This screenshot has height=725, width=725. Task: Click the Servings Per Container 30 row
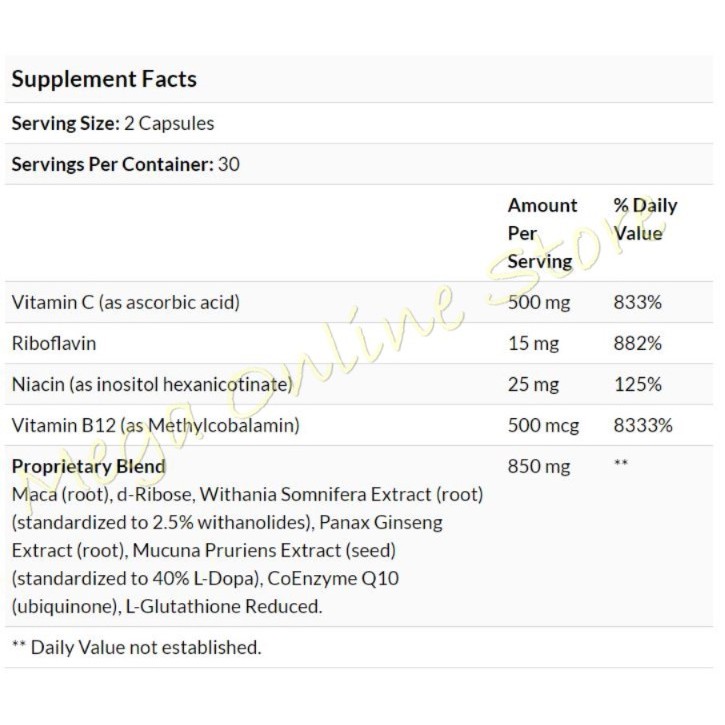pyautogui.click(x=125, y=164)
